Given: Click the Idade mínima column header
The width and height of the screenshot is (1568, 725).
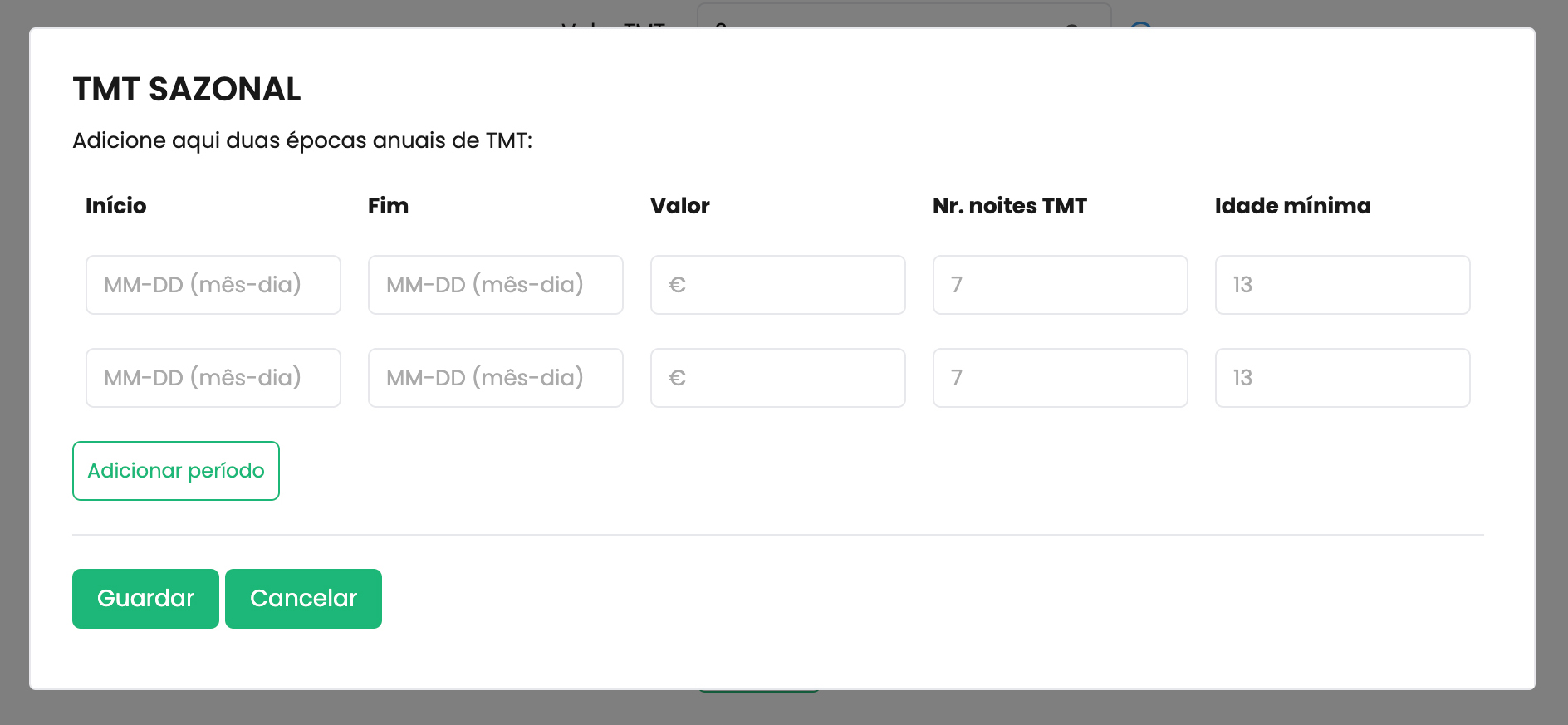Looking at the screenshot, I should click(x=1293, y=206).
